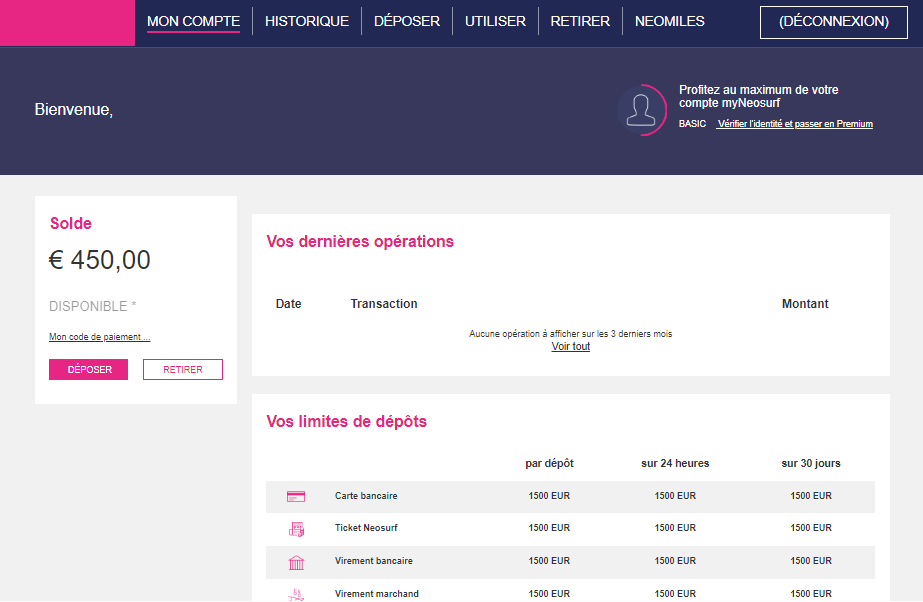
Task: Click the Solde heading
Action: 71,224
